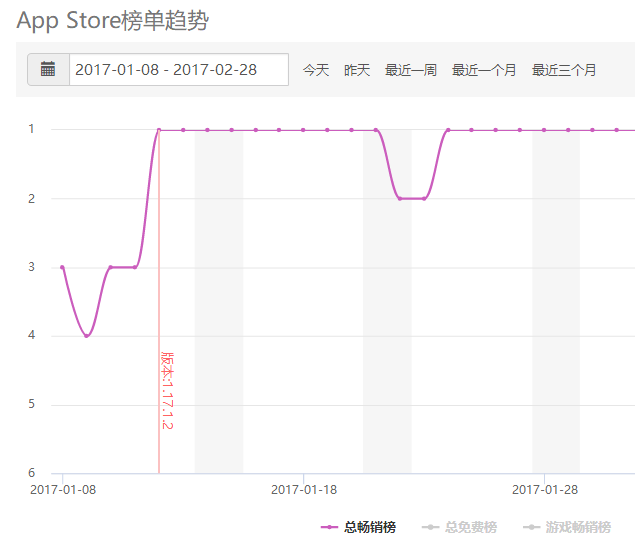Image resolution: width=635 pixels, height=549 pixels.
Task: Click the 版本:1.17.1.2 version marker label
Action: pyautogui.click(x=167, y=391)
